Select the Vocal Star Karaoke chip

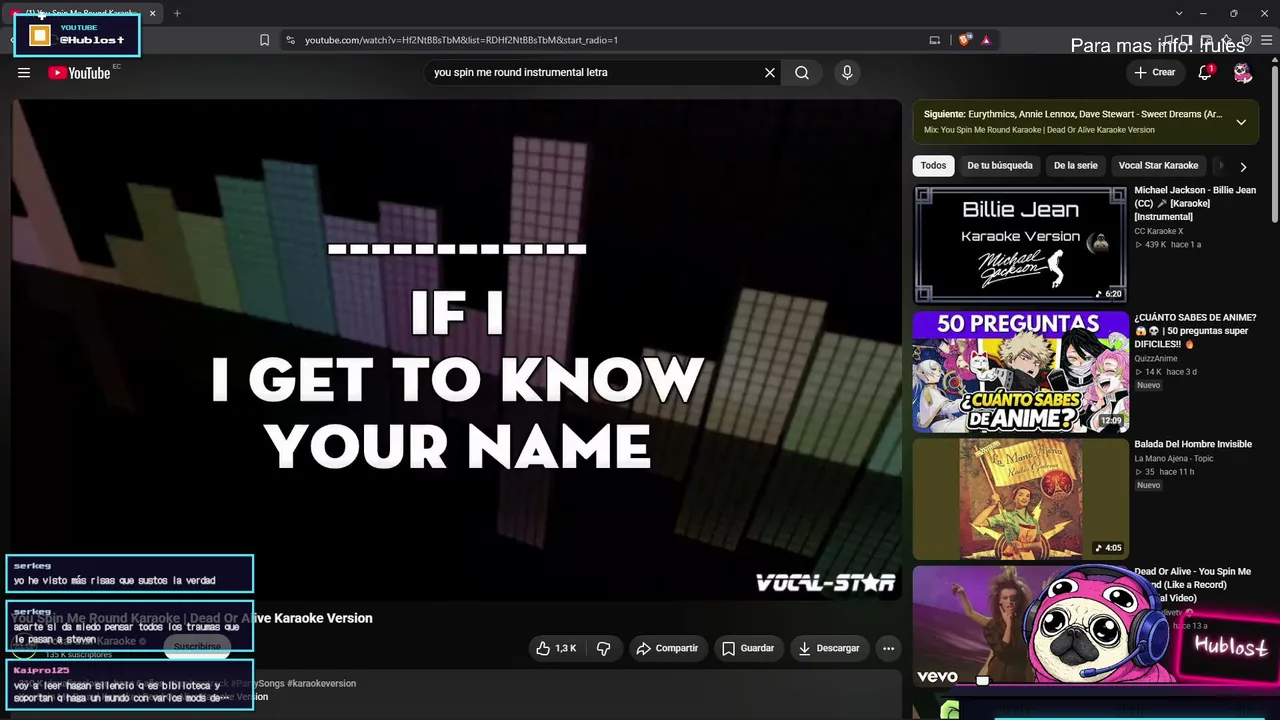click(1158, 166)
